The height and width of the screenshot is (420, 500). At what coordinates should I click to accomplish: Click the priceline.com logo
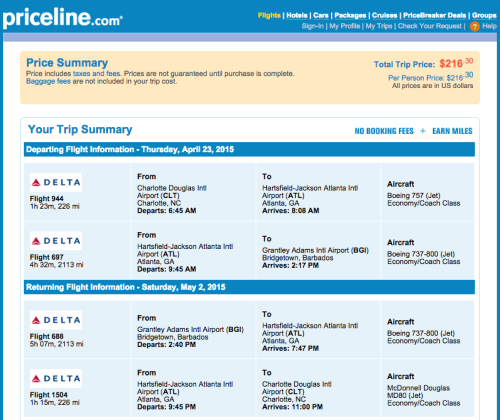(x=63, y=18)
